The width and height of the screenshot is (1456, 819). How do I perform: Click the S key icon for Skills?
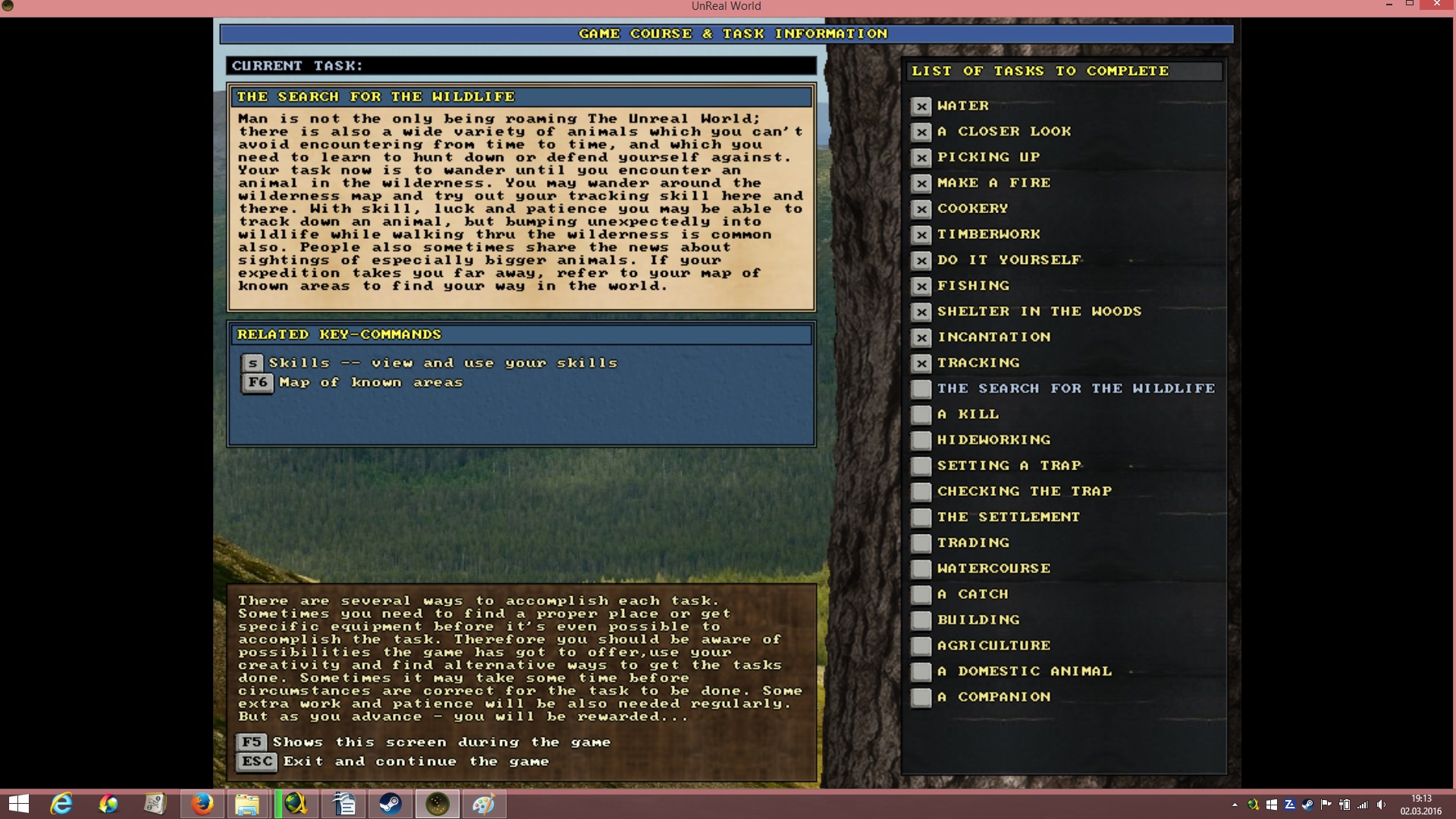pos(253,363)
